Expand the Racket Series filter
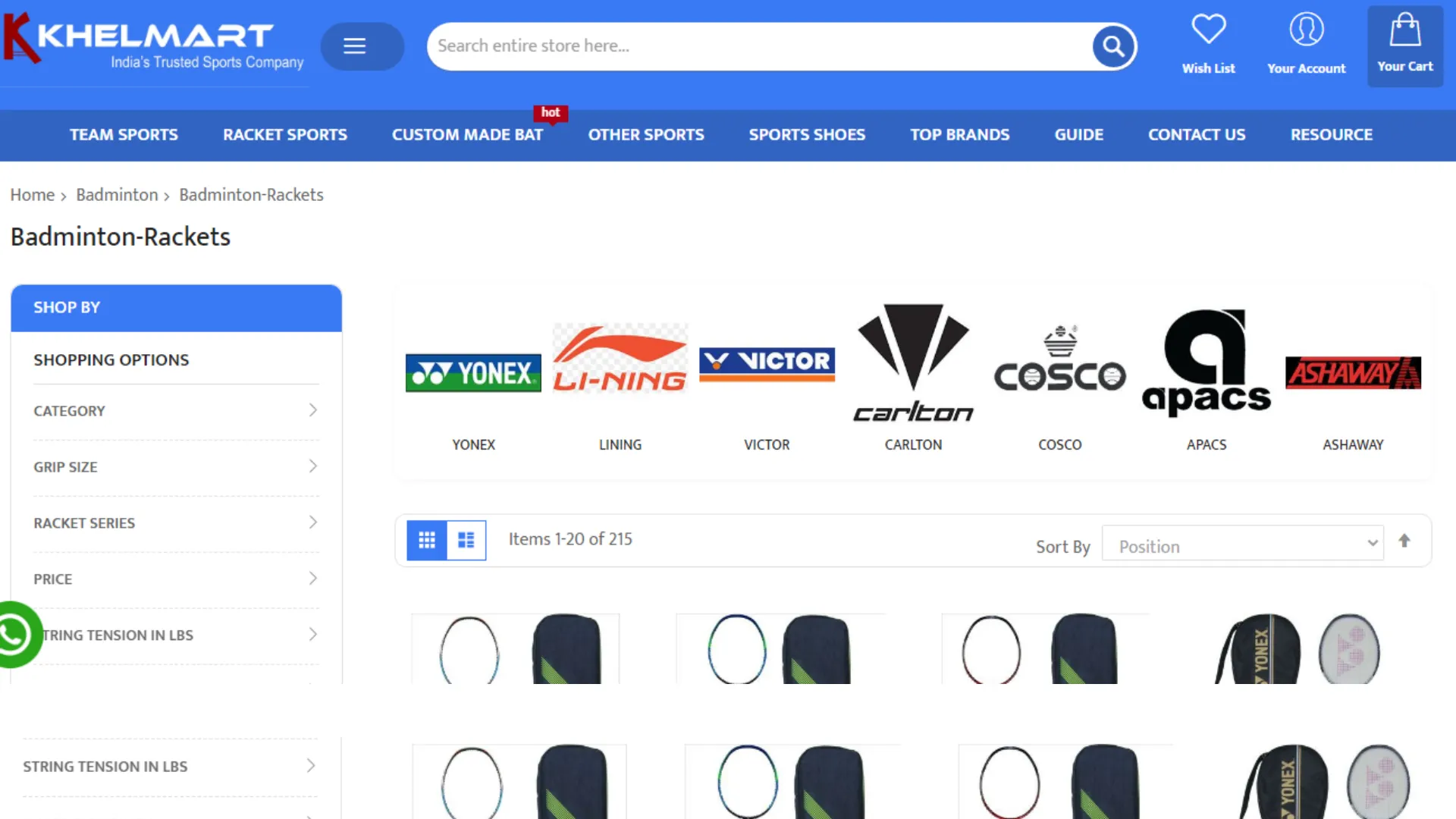This screenshot has height=819, width=1456. coord(176,523)
